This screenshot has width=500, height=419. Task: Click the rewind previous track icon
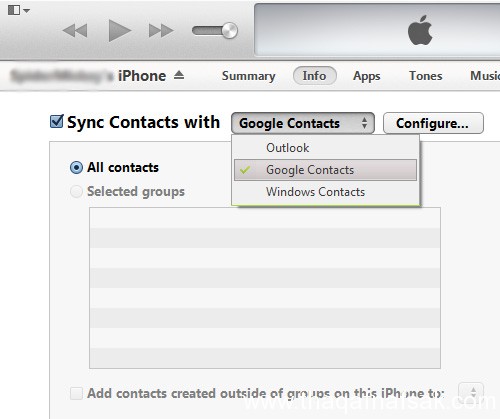point(75,31)
